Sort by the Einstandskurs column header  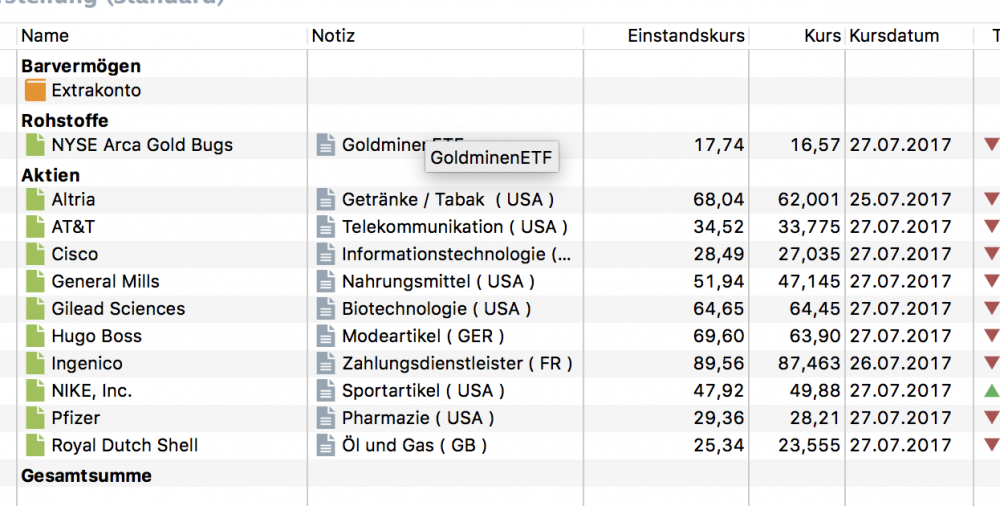pos(686,36)
